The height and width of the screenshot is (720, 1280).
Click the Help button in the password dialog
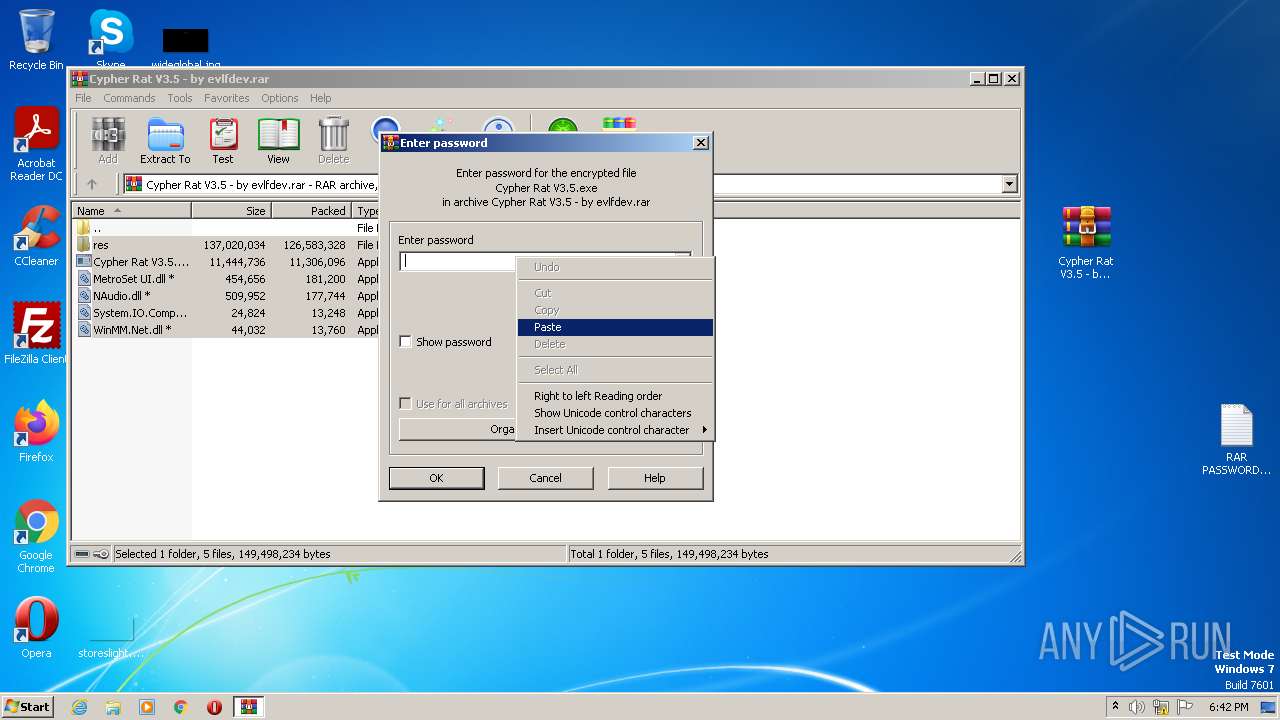tap(654, 478)
